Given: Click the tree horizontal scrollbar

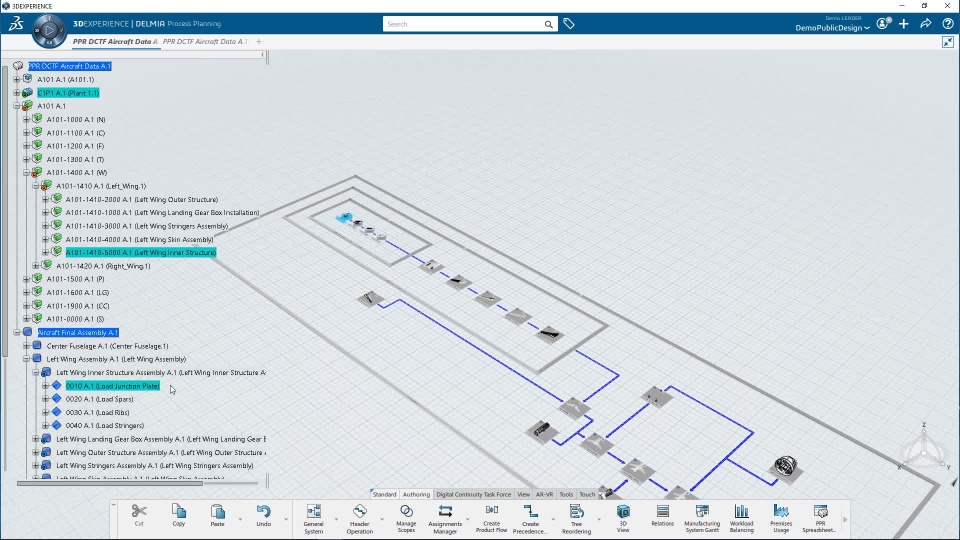Looking at the screenshot, I should click(110, 484).
